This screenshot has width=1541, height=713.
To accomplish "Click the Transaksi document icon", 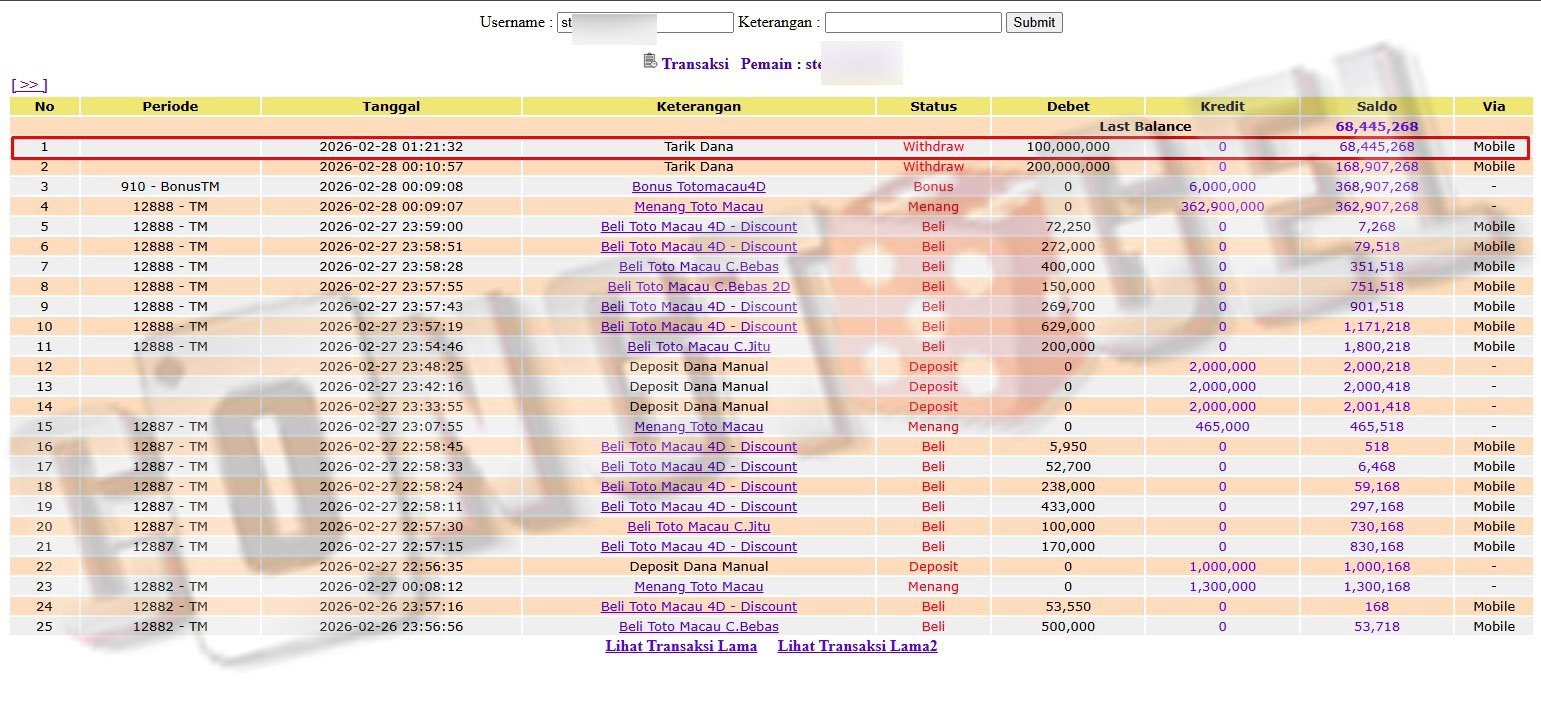I will 650,62.
